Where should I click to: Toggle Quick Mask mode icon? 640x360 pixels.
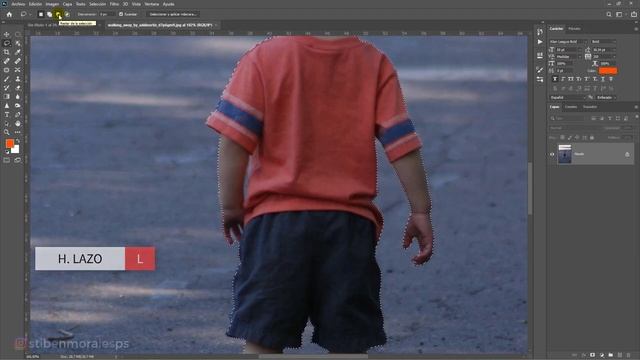[x=7, y=160]
